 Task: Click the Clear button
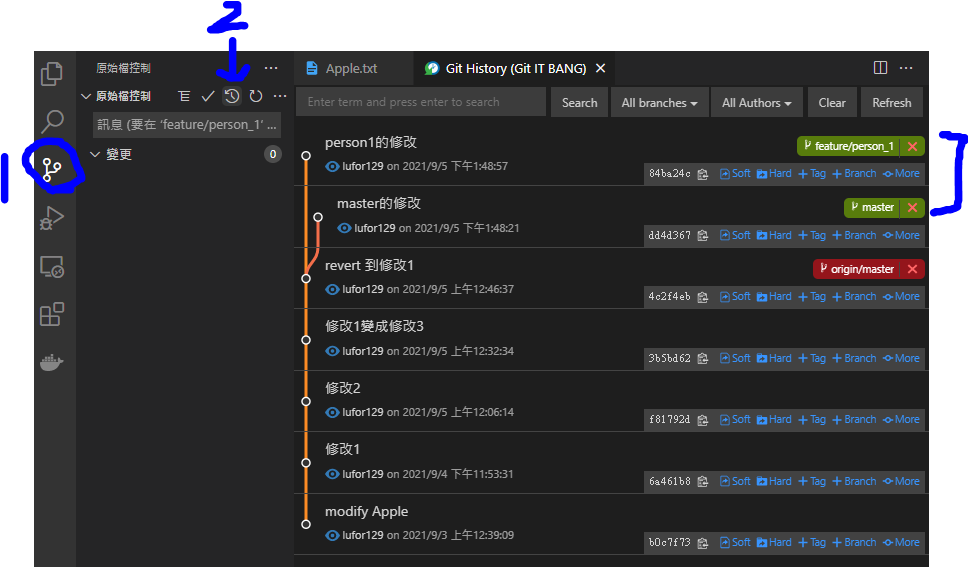point(832,103)
